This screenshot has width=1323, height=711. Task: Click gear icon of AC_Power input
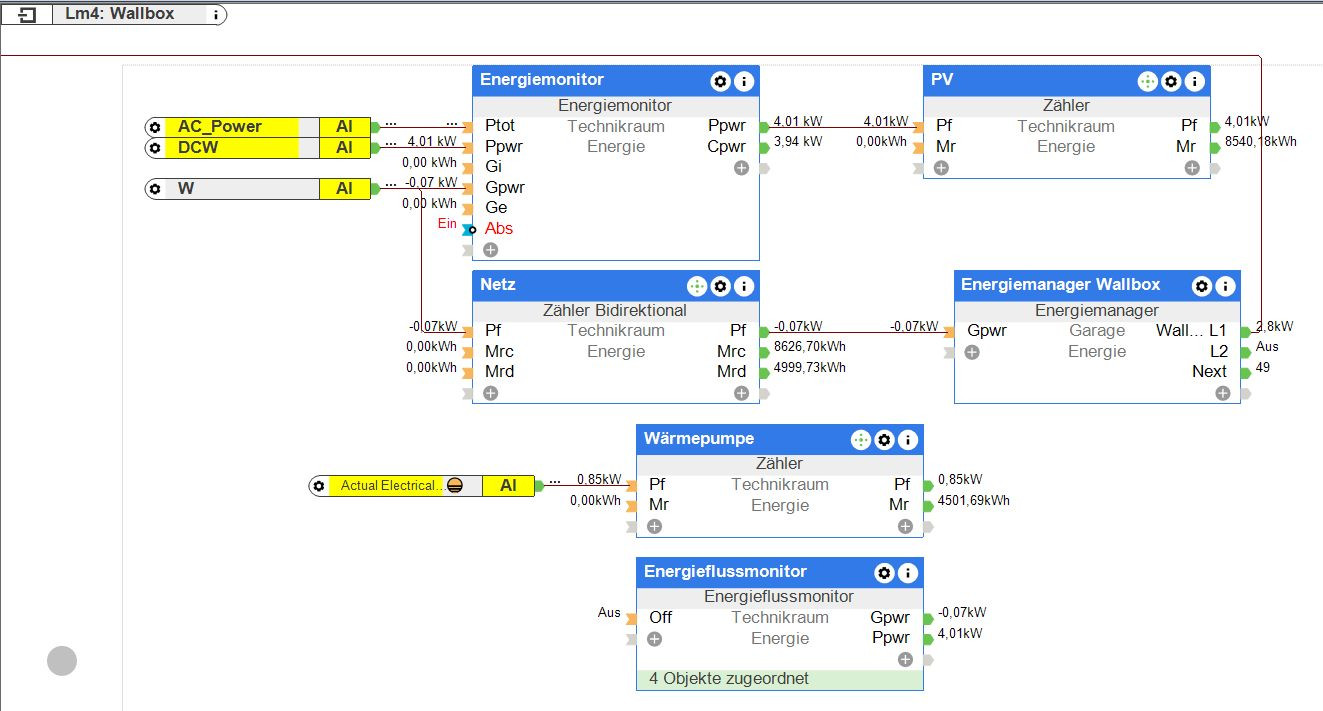tap(155, 127)
